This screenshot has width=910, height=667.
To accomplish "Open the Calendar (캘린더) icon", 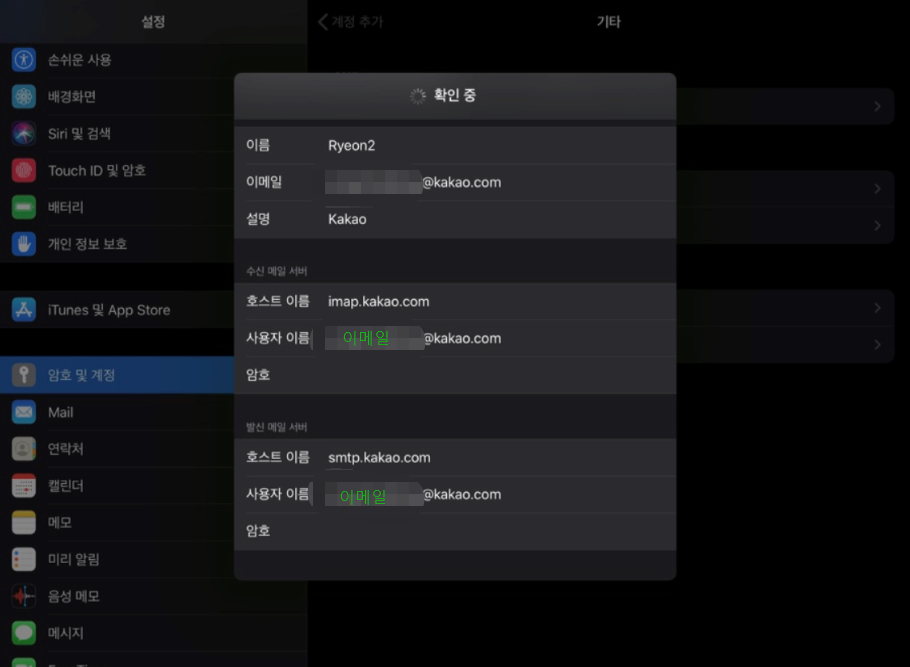I will tap(24, 486).
